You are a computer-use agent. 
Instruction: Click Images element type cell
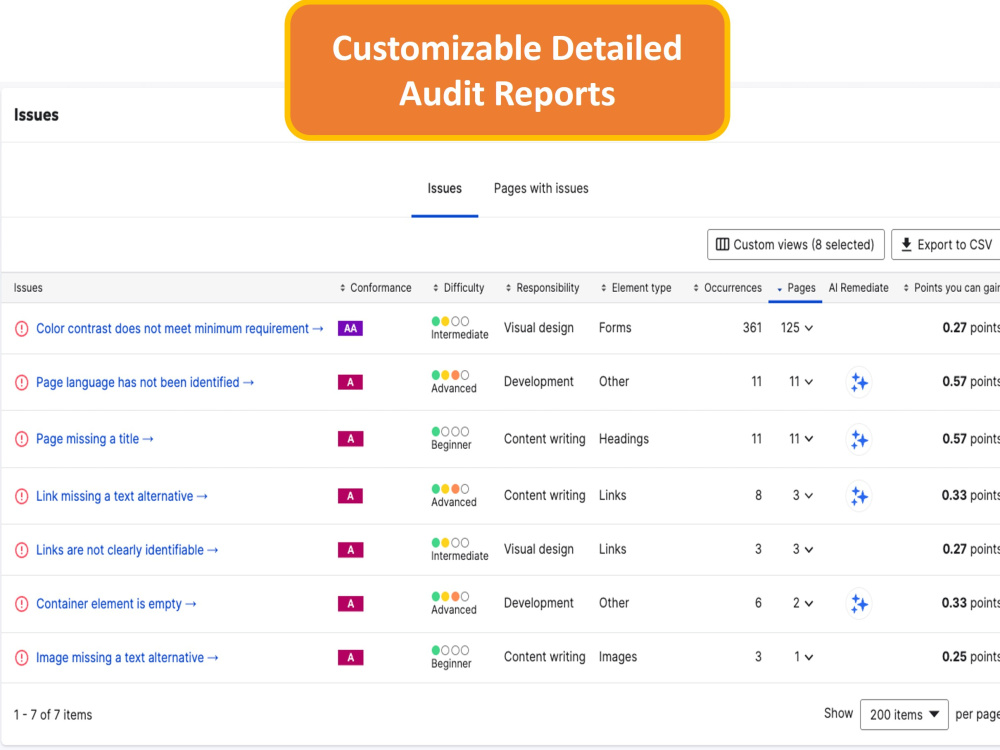pyautogui.click(x=618, y=657)
